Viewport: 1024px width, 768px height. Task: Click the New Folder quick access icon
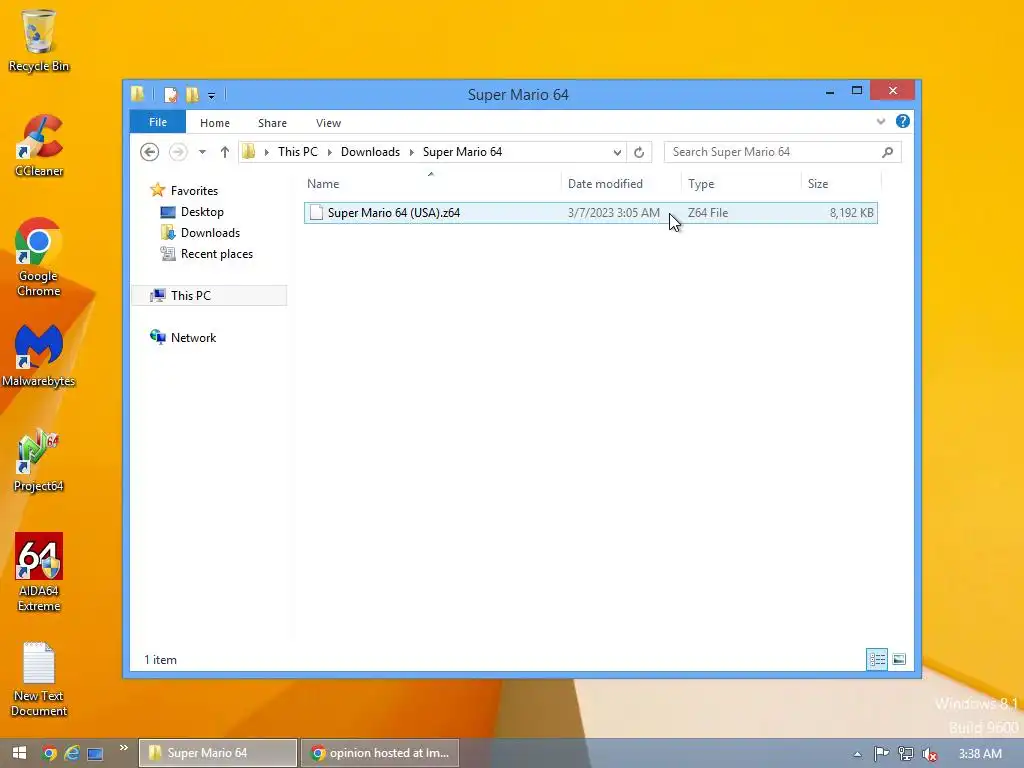192,95
